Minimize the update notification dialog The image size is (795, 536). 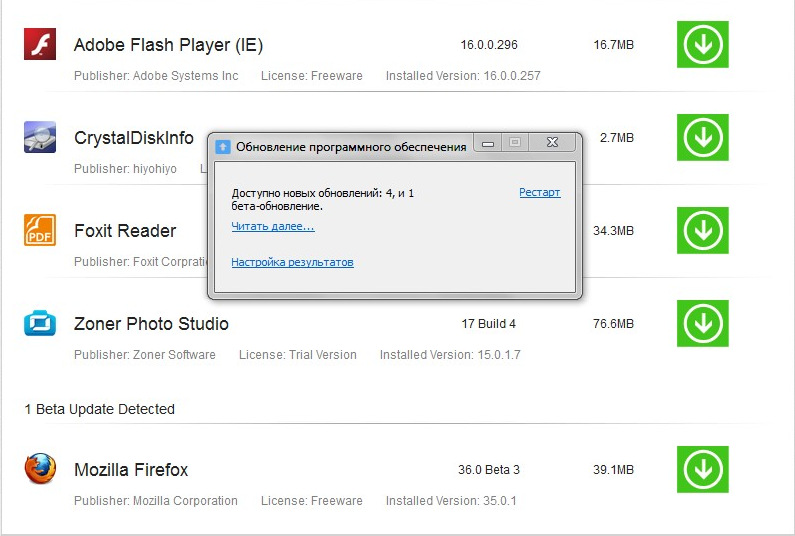488,143
